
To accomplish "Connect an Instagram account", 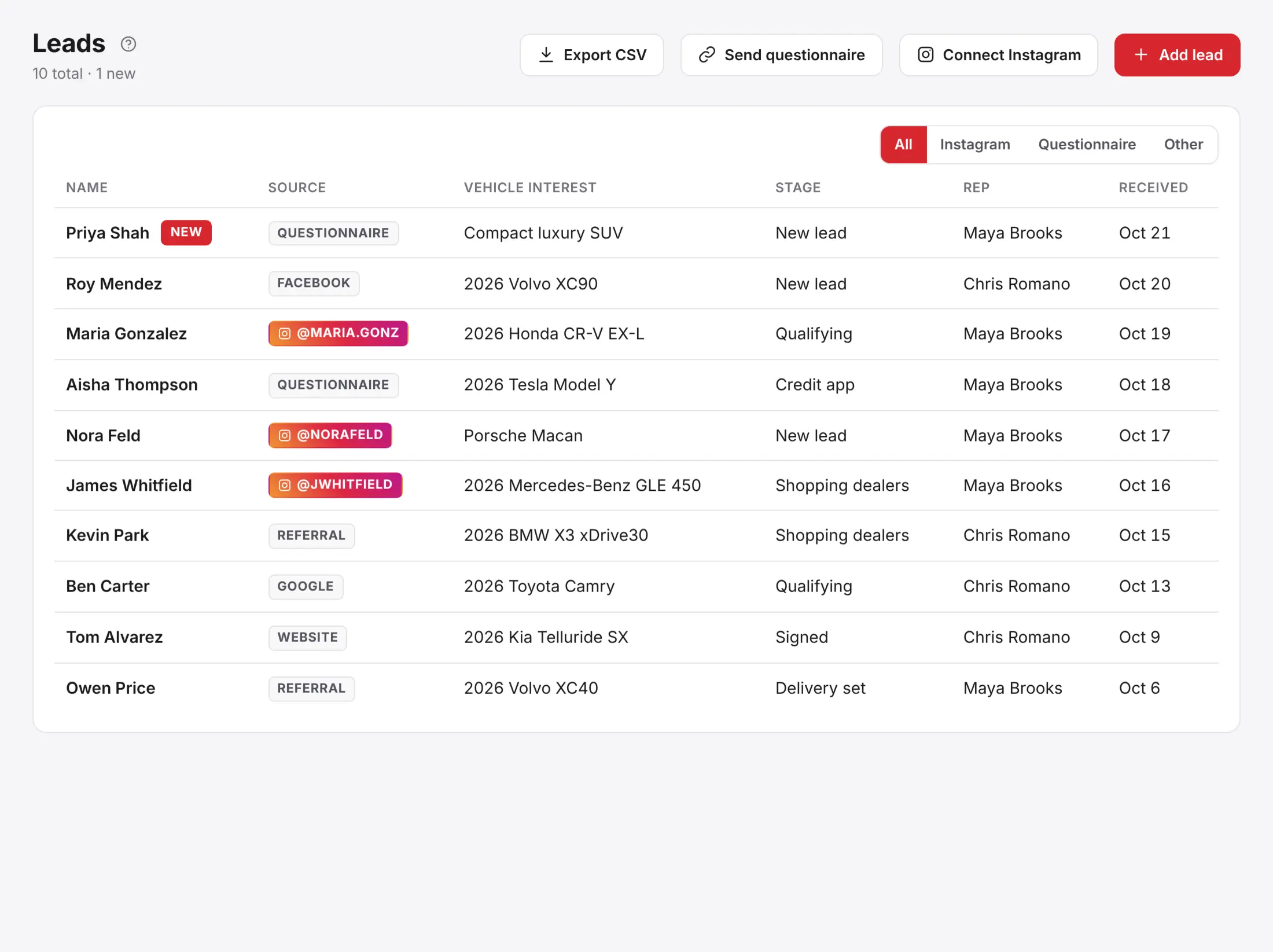I will (998, 55).
